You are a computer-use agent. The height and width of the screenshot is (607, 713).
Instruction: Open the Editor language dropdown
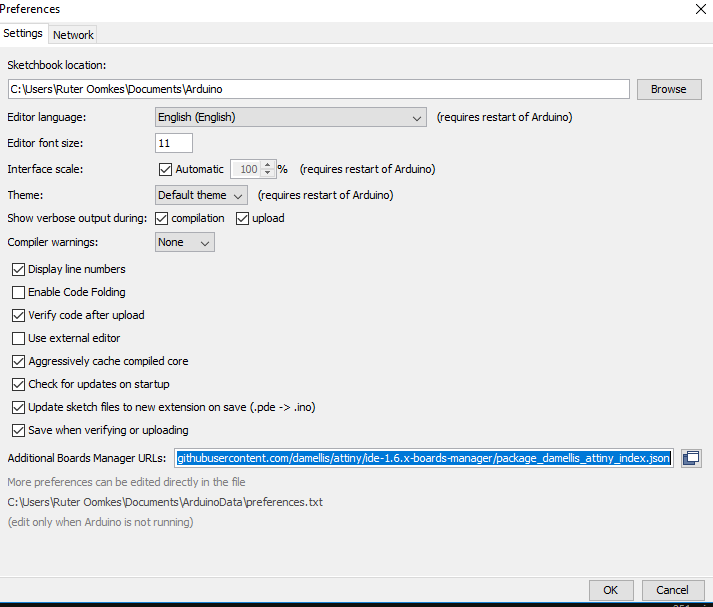(290, 117)
